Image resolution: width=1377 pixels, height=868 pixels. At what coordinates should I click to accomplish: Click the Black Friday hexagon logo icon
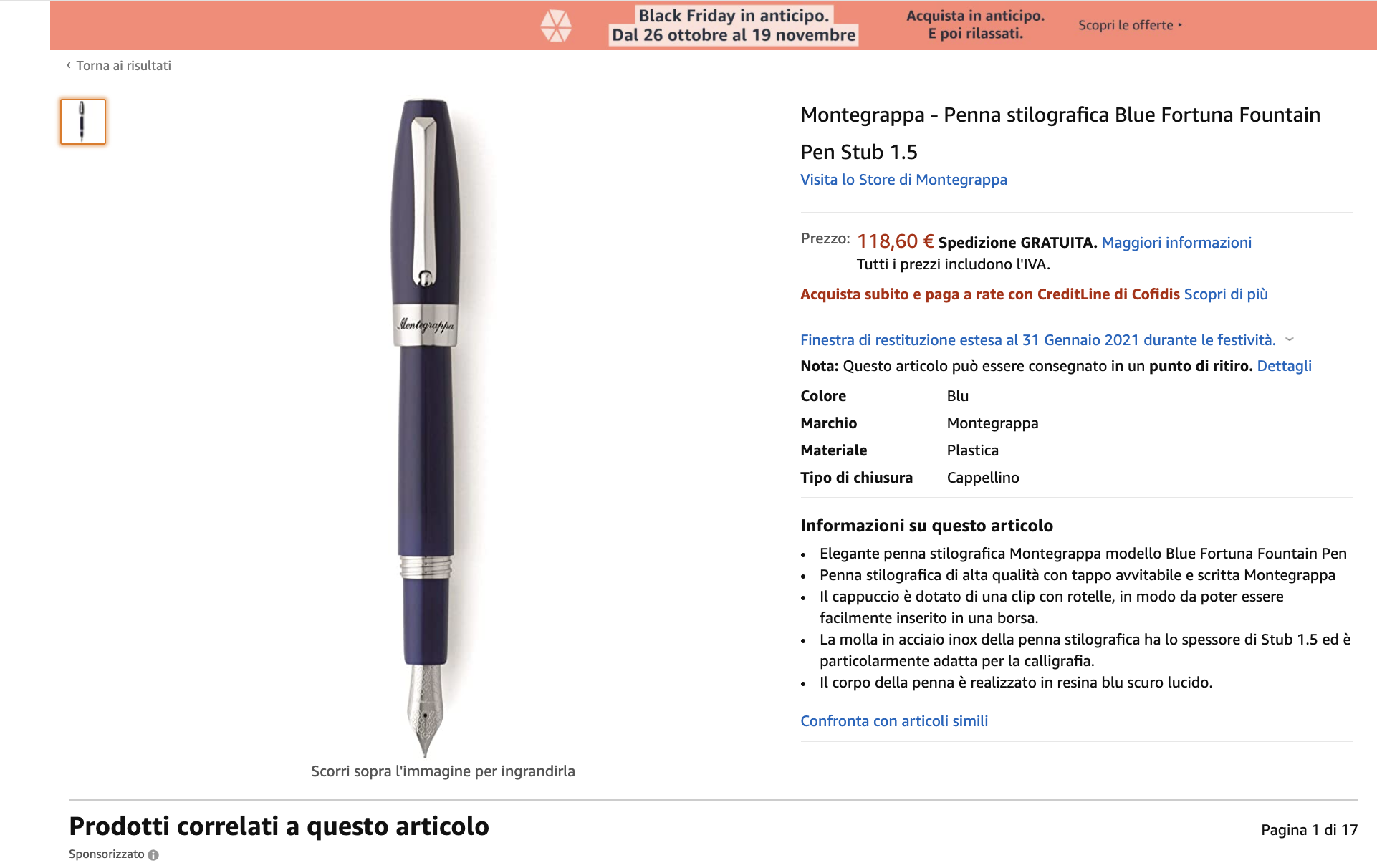(556, 26)
